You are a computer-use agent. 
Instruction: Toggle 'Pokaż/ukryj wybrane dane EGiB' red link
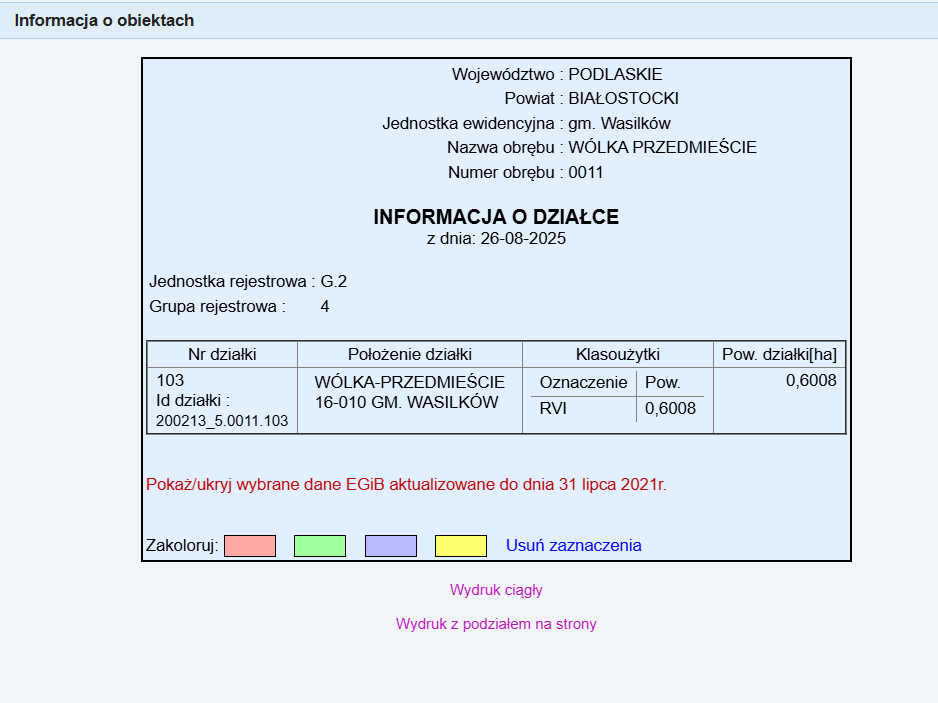tap(405, 485)
